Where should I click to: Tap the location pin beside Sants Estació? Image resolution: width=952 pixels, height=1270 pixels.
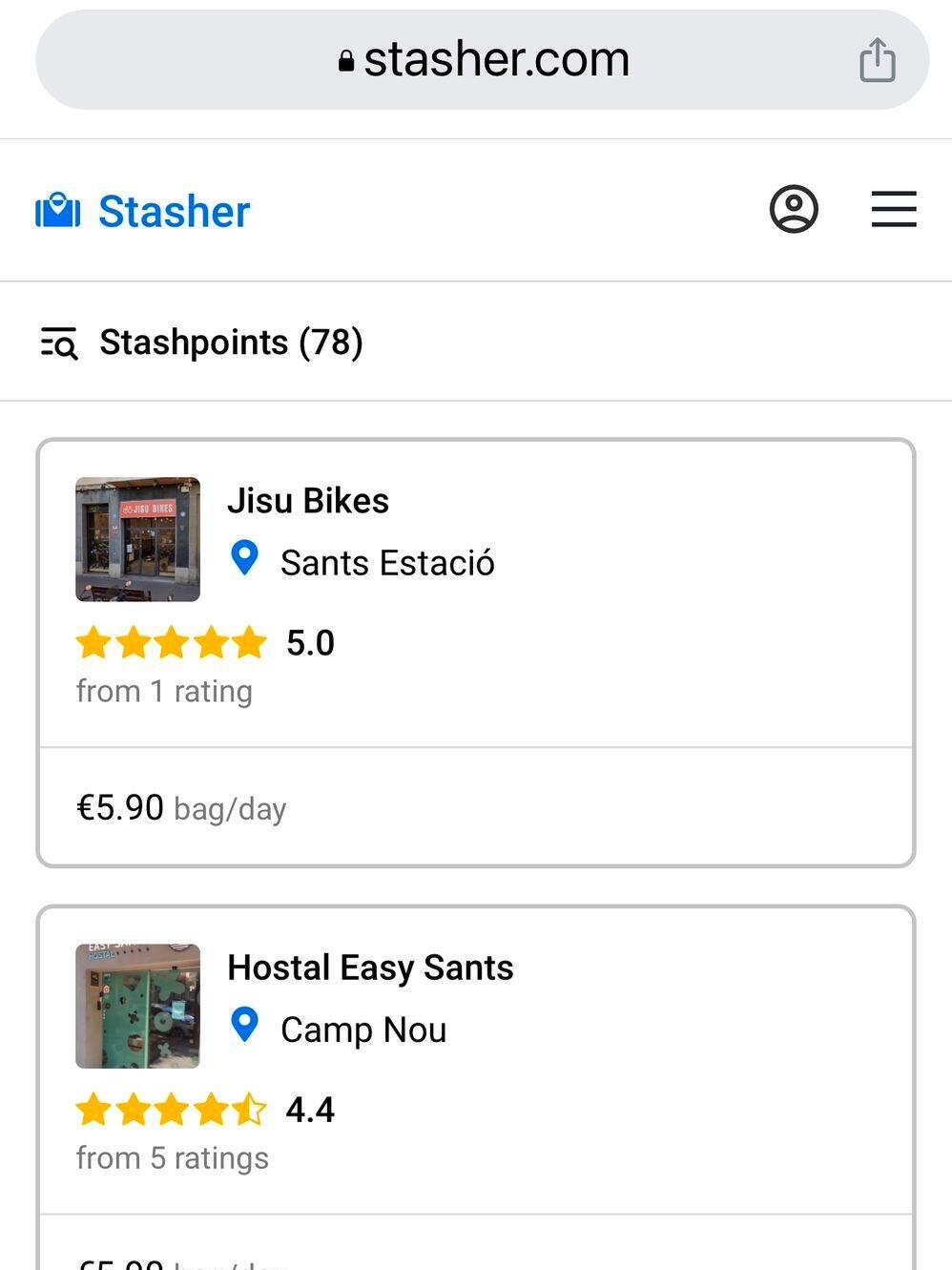point(245,559)
